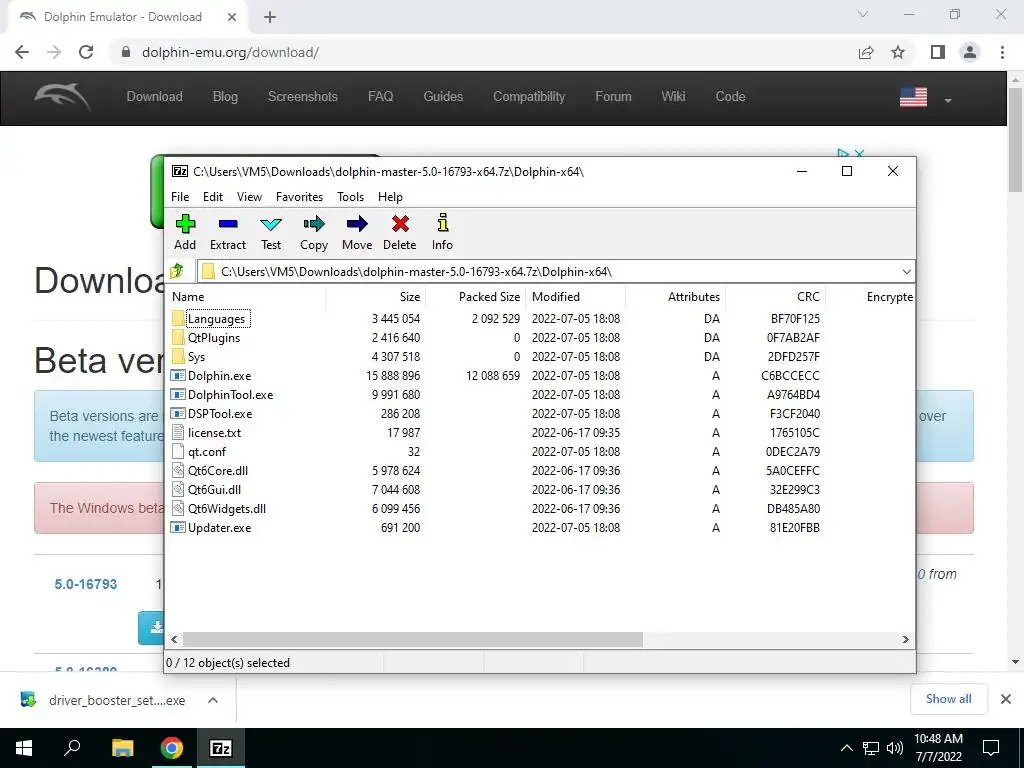Viewport: 1024px width, 768px height.
Task: Open the Chrome side panel icon
Action: pyautogui.click(x=938, y=52)
